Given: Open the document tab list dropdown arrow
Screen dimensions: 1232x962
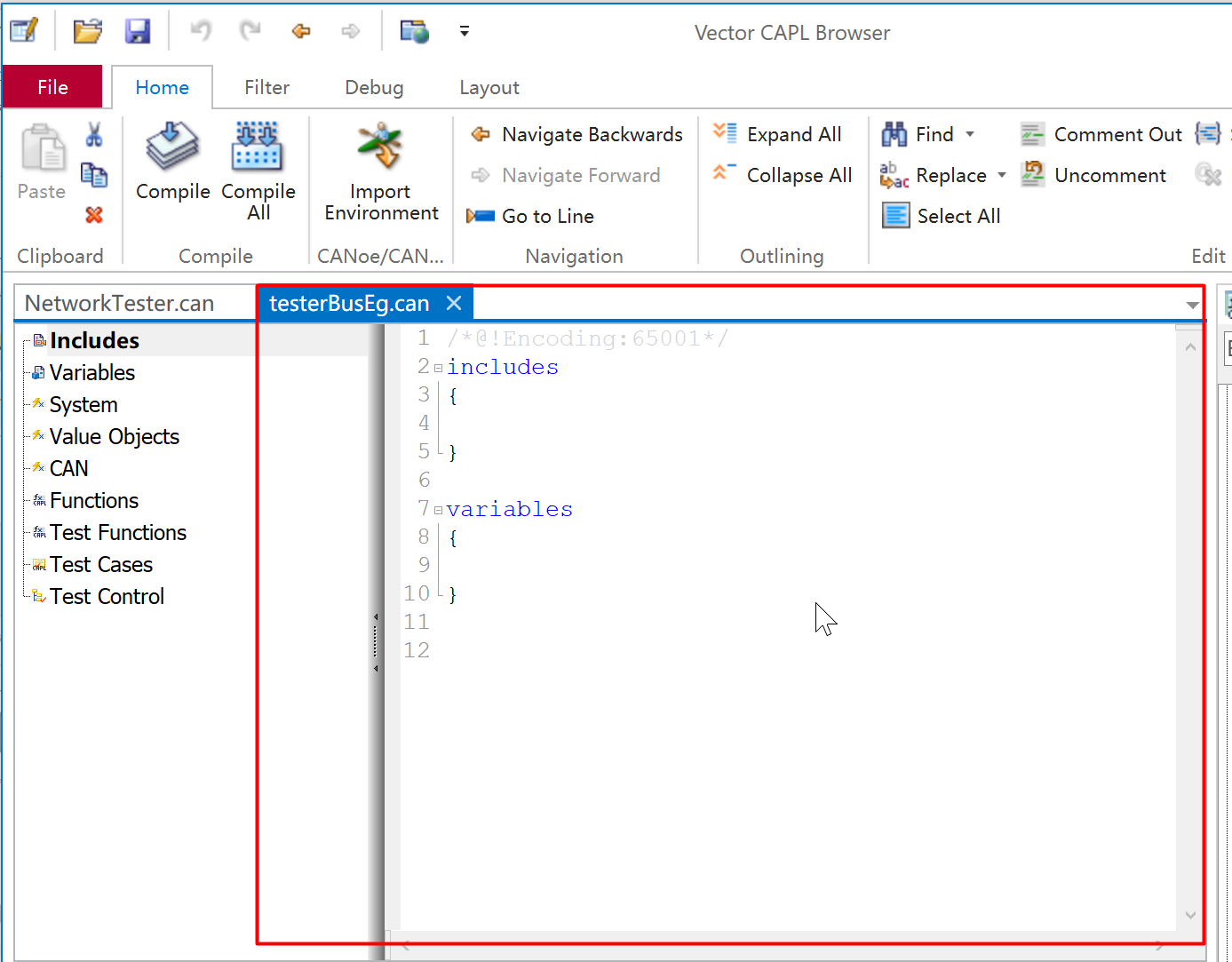Looking at the screenshot, I should click(x=1192, y=305).
